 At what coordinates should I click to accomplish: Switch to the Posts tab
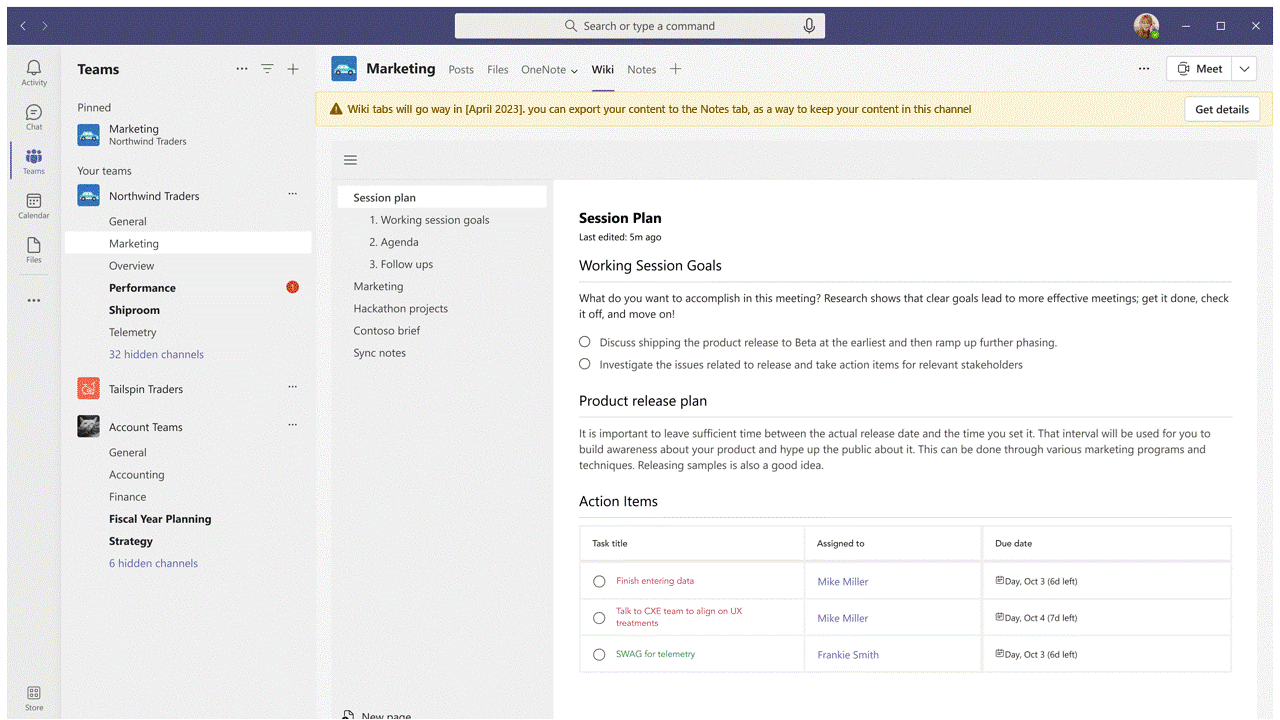(461, 70)
